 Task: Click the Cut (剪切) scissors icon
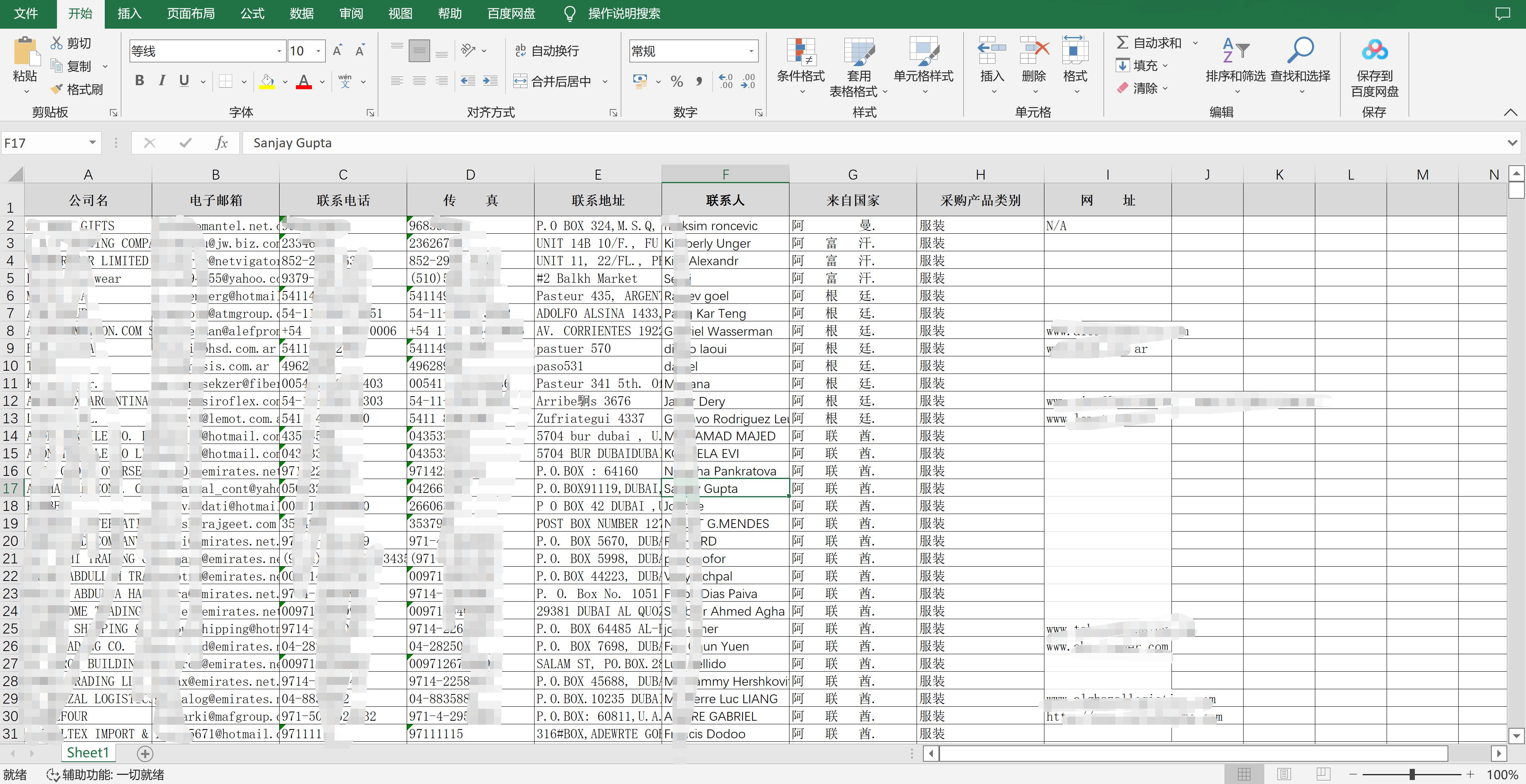tap(56, 43)
